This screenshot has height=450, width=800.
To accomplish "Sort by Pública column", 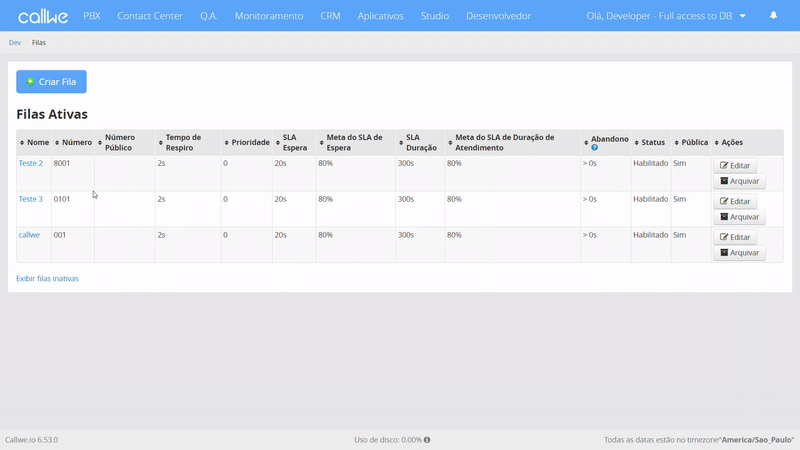I will [x=691, y=142].
